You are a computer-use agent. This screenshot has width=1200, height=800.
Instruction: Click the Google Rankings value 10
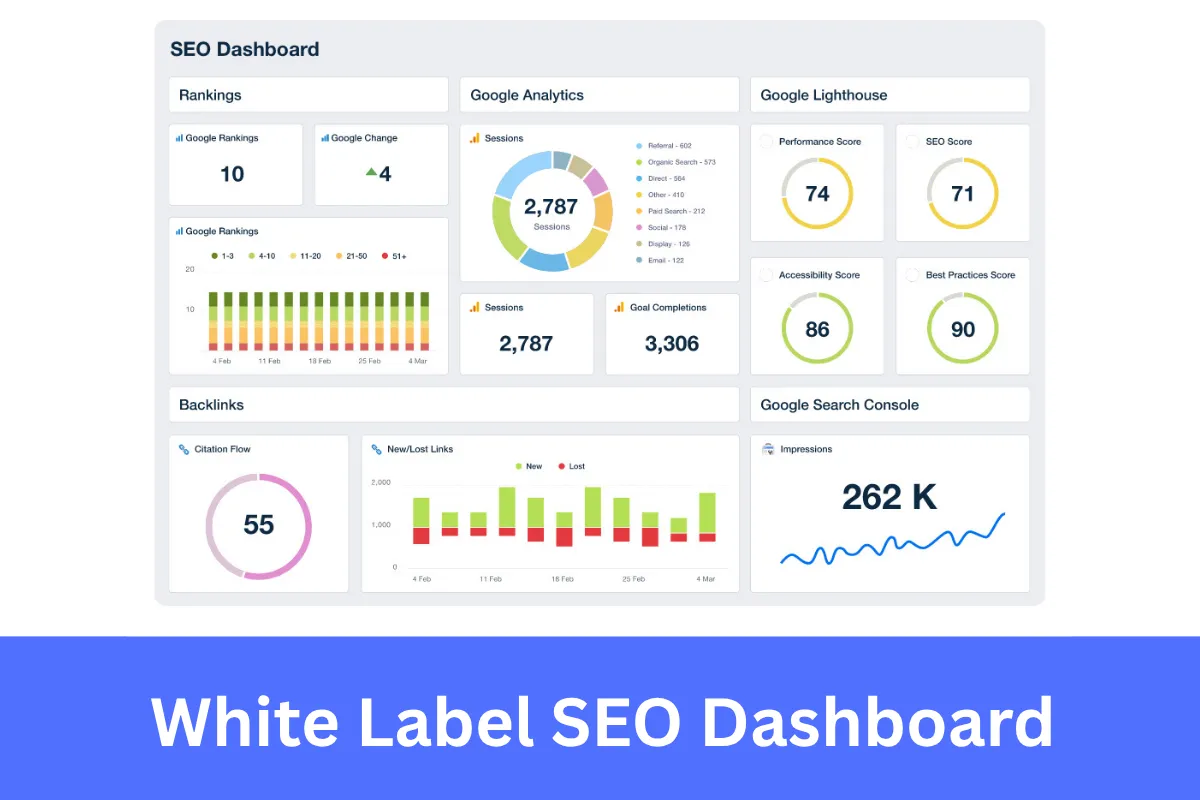point(232,174)
